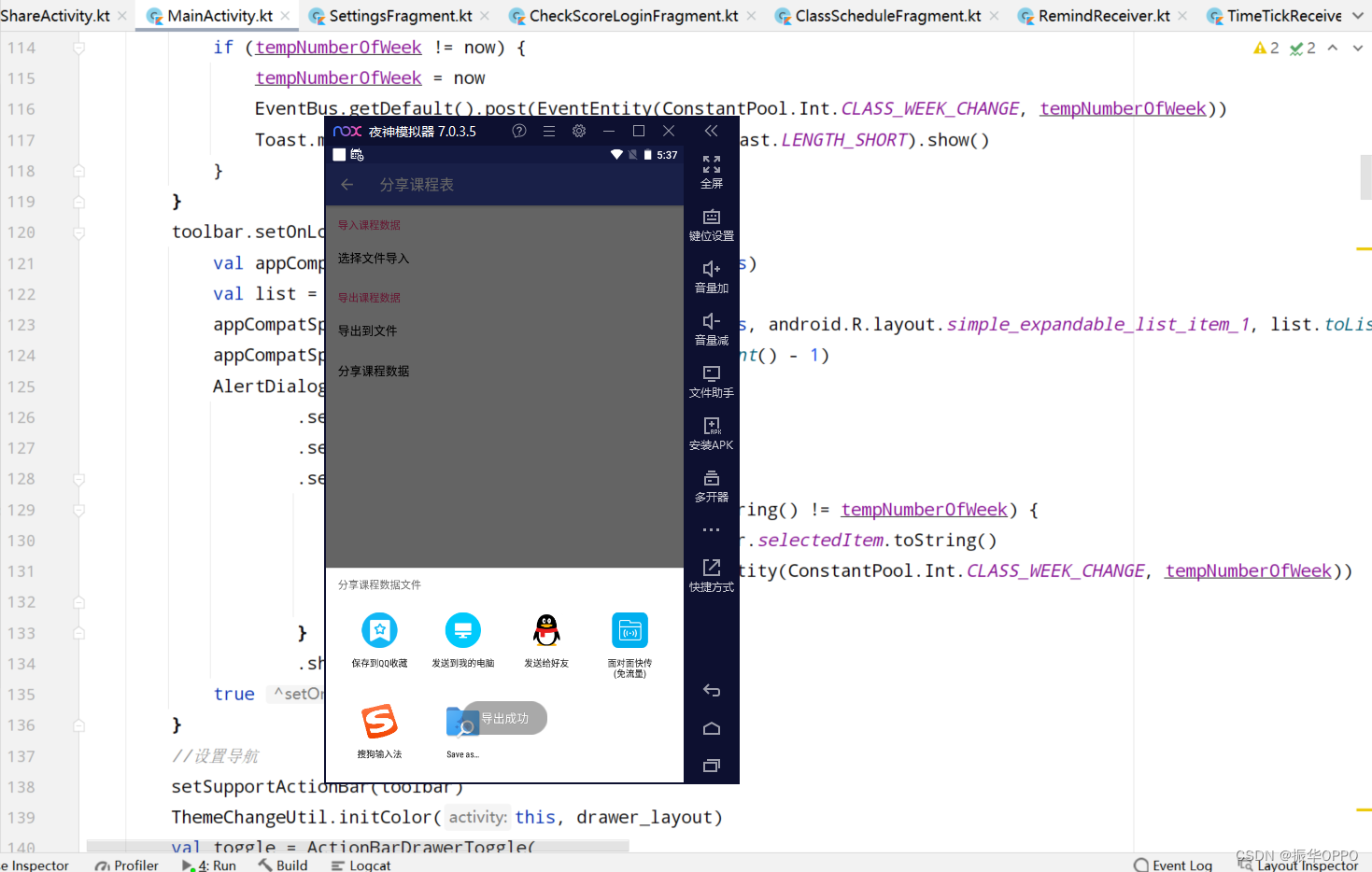The width and height of the screenshot is (1372, 872).
Task: Open Nox hamburger menu in title bar
Action: pyautogui.click(x=549, y=131)
